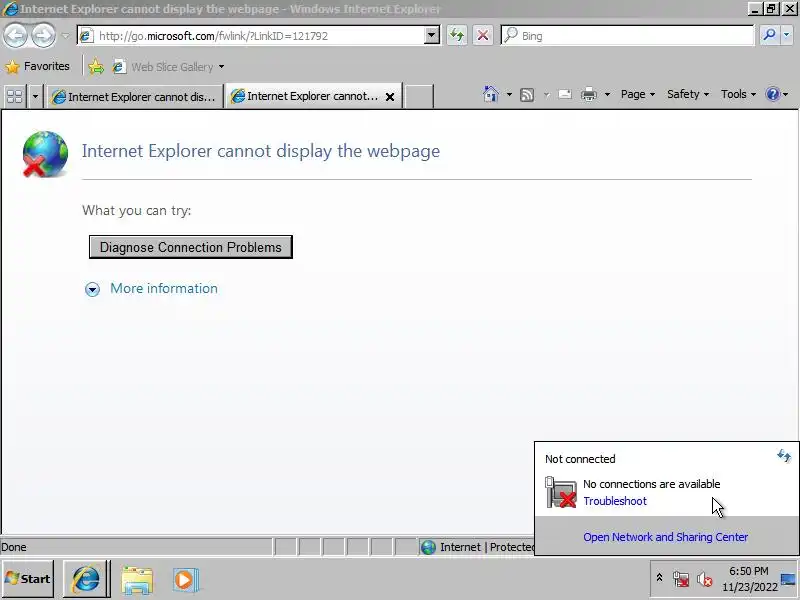Screen dimensions: 800x600
Task: Open the Favorites center
Action: tap(37, 66)
